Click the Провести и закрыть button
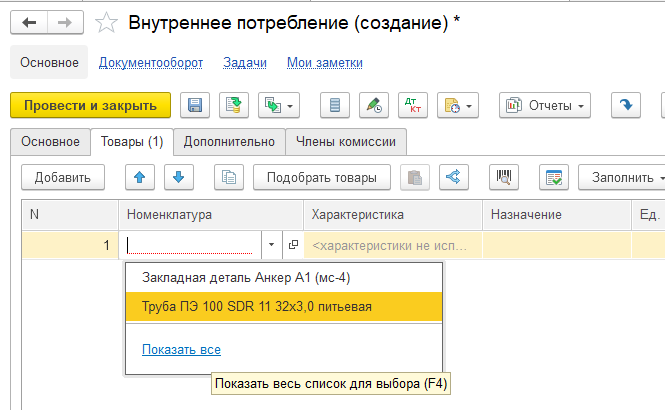Image resolution: width=665 pixels, height=410 pixels. 90,105
